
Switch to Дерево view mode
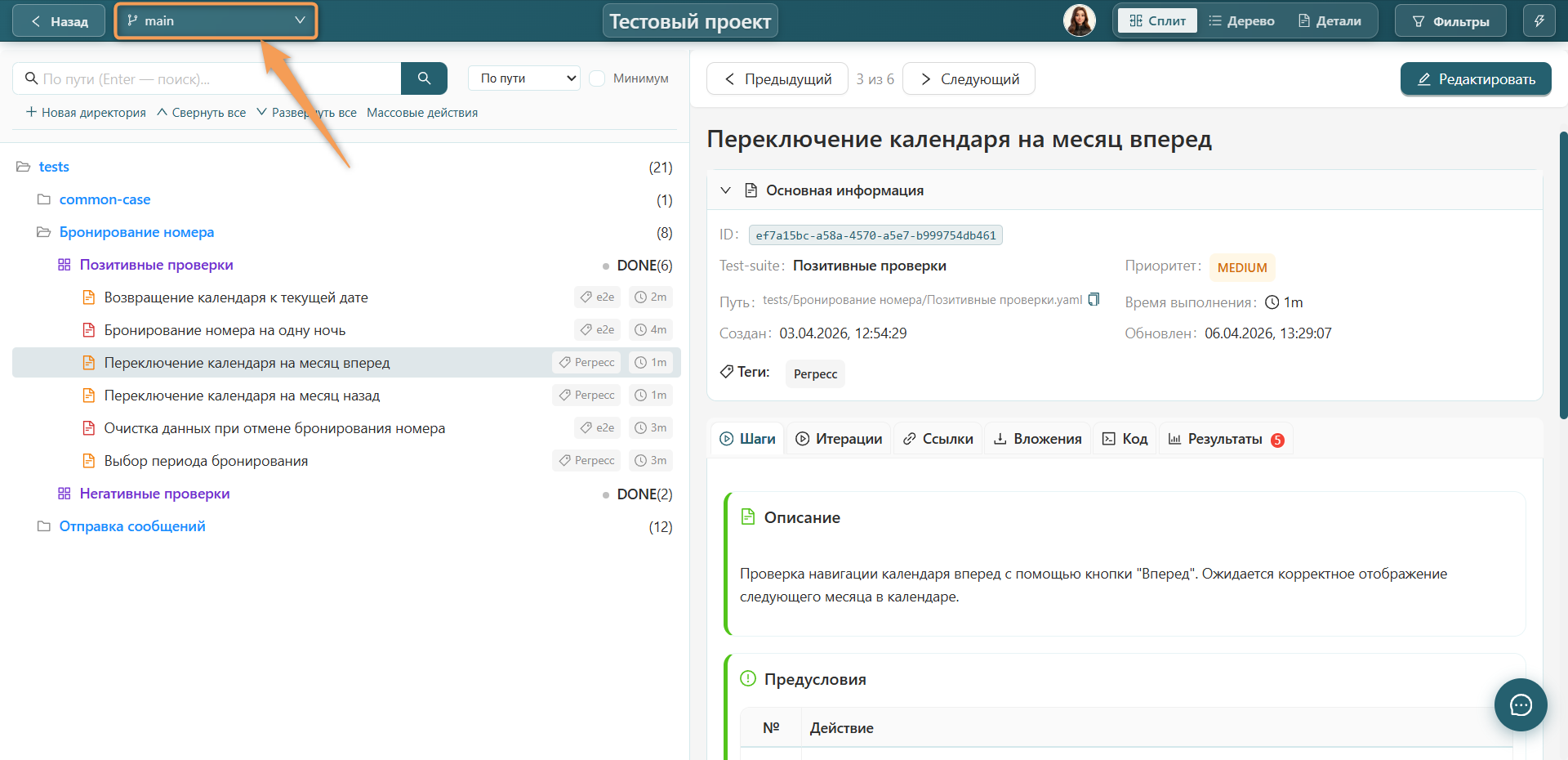coord(1241,20)
